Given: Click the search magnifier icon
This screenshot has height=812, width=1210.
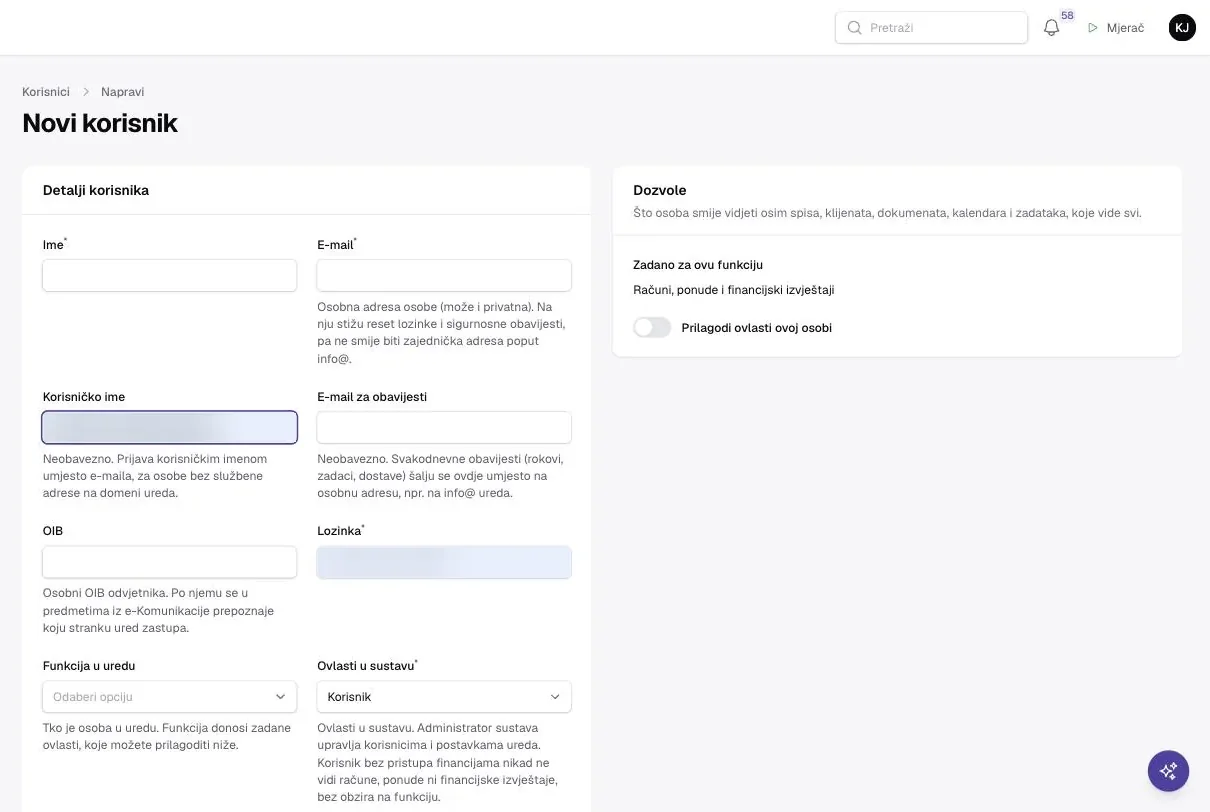Looking at the screenshot, I should coord(854,28).
